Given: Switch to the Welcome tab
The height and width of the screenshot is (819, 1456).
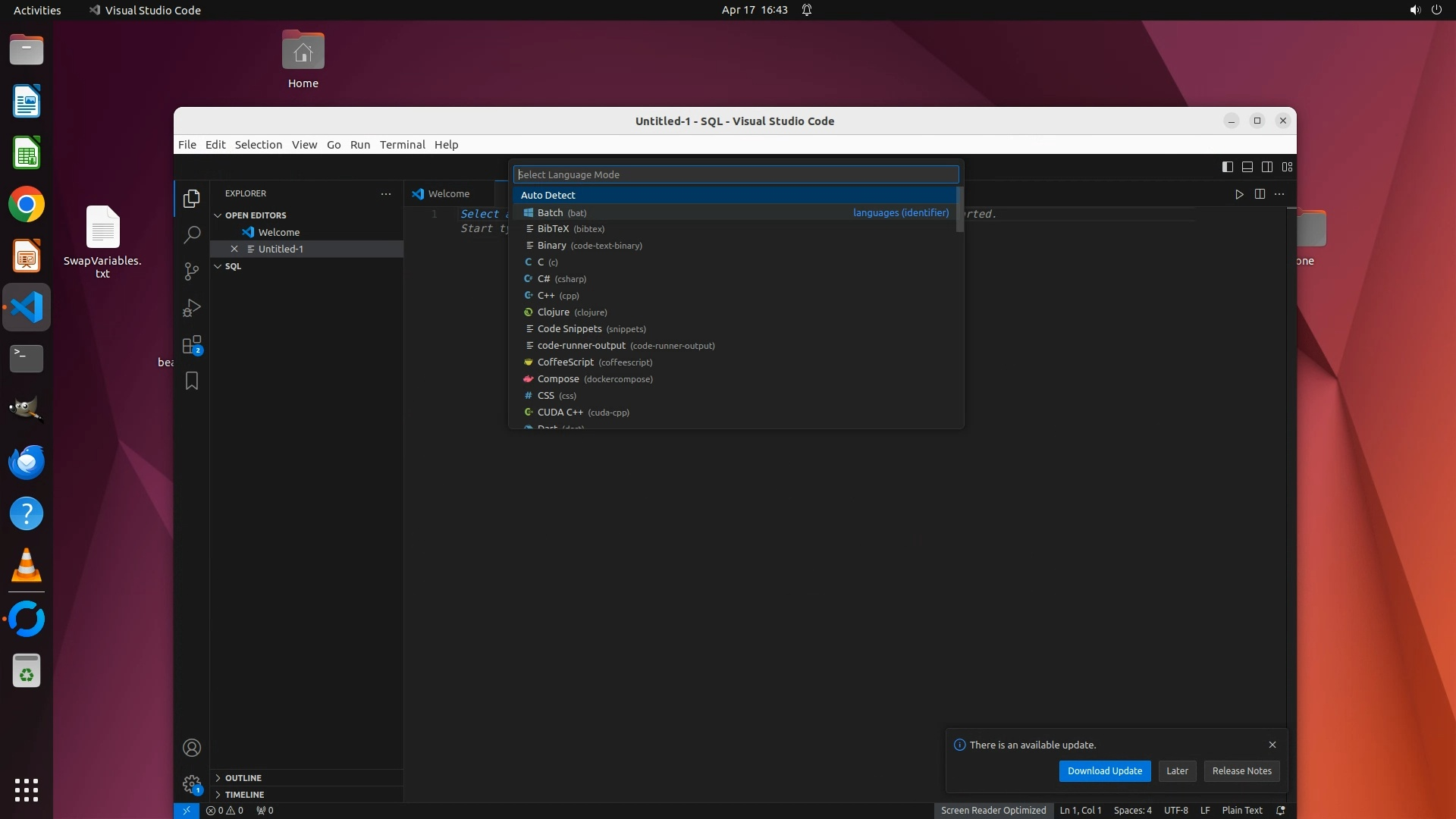Looking at the screenshot, I should (448, 194).
